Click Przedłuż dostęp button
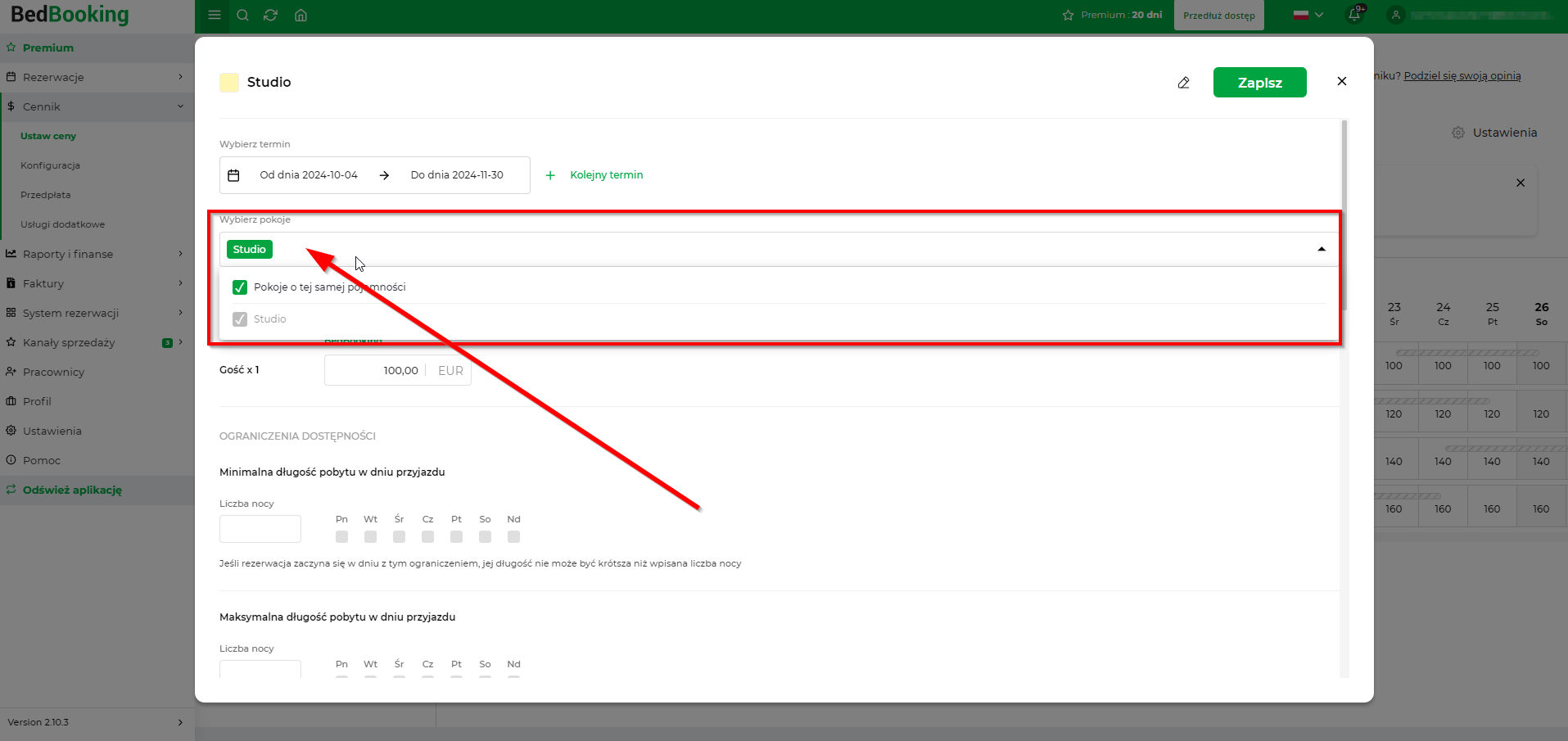 point(1218,16)
